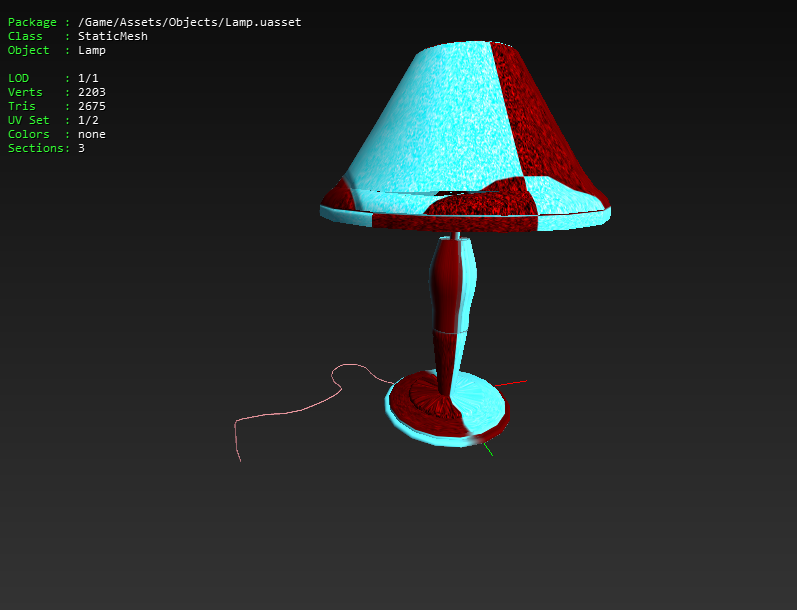The width and height of the screenshot is (797, 610).
Task: Click the lamp's round base
Action: point(447,409)
